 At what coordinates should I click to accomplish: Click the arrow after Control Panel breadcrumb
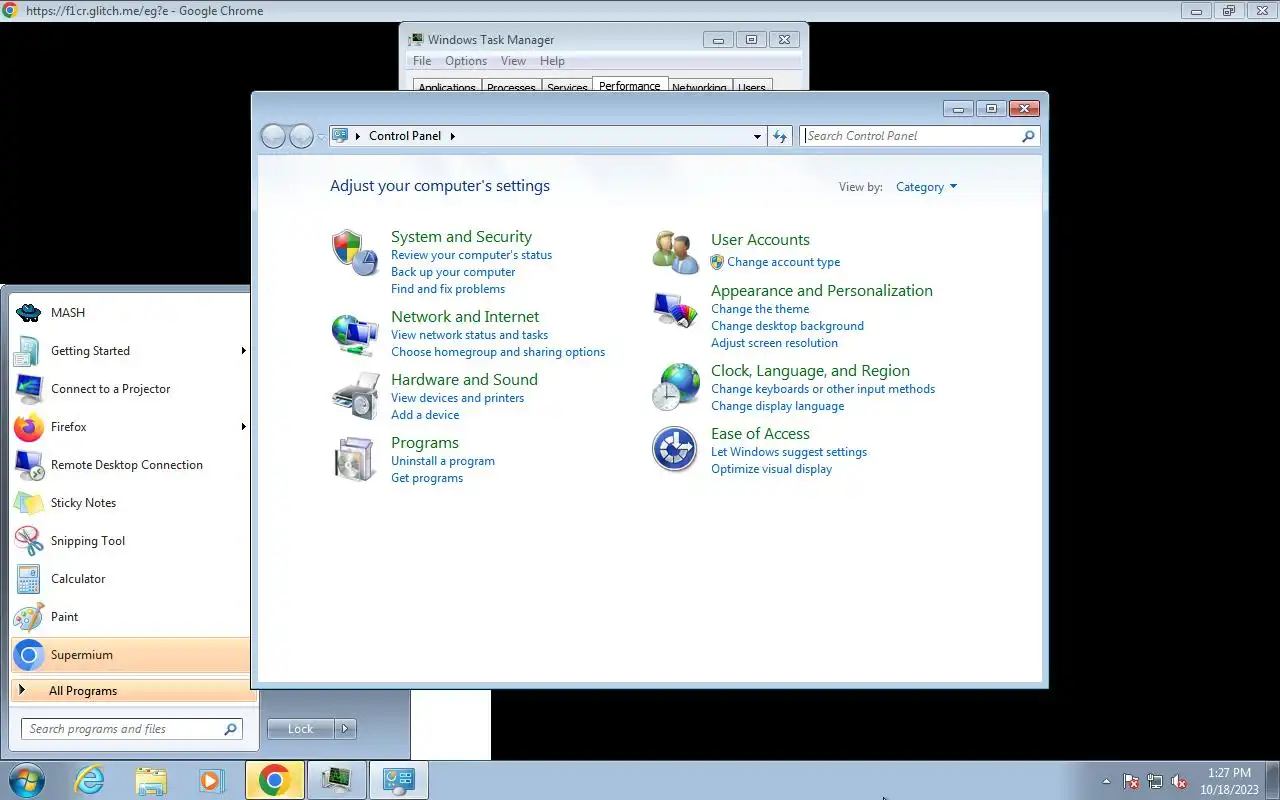tap(452, 136)
